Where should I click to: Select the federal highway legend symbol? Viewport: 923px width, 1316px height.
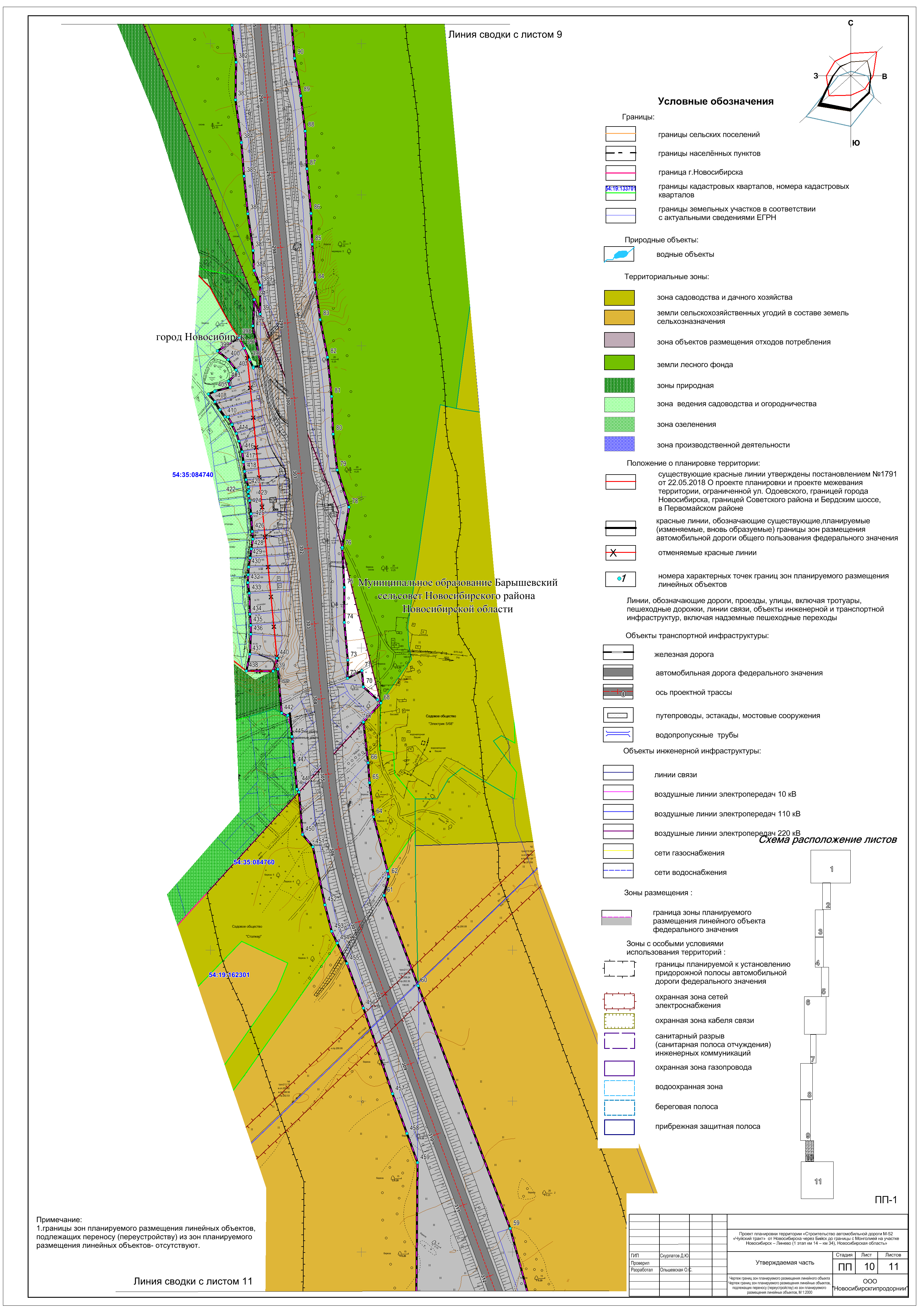[x=618, y=672]
